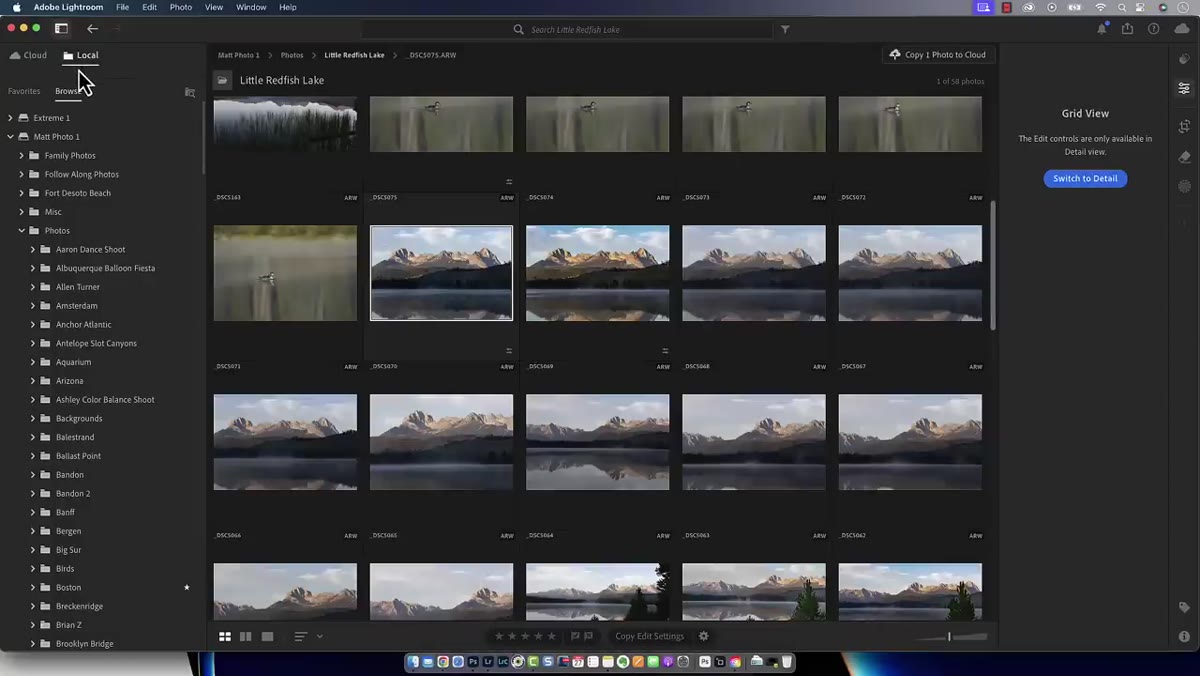Switch to the Cloud tab
The height and width of the screenshot is (676, 1200).
coord(28,55)
